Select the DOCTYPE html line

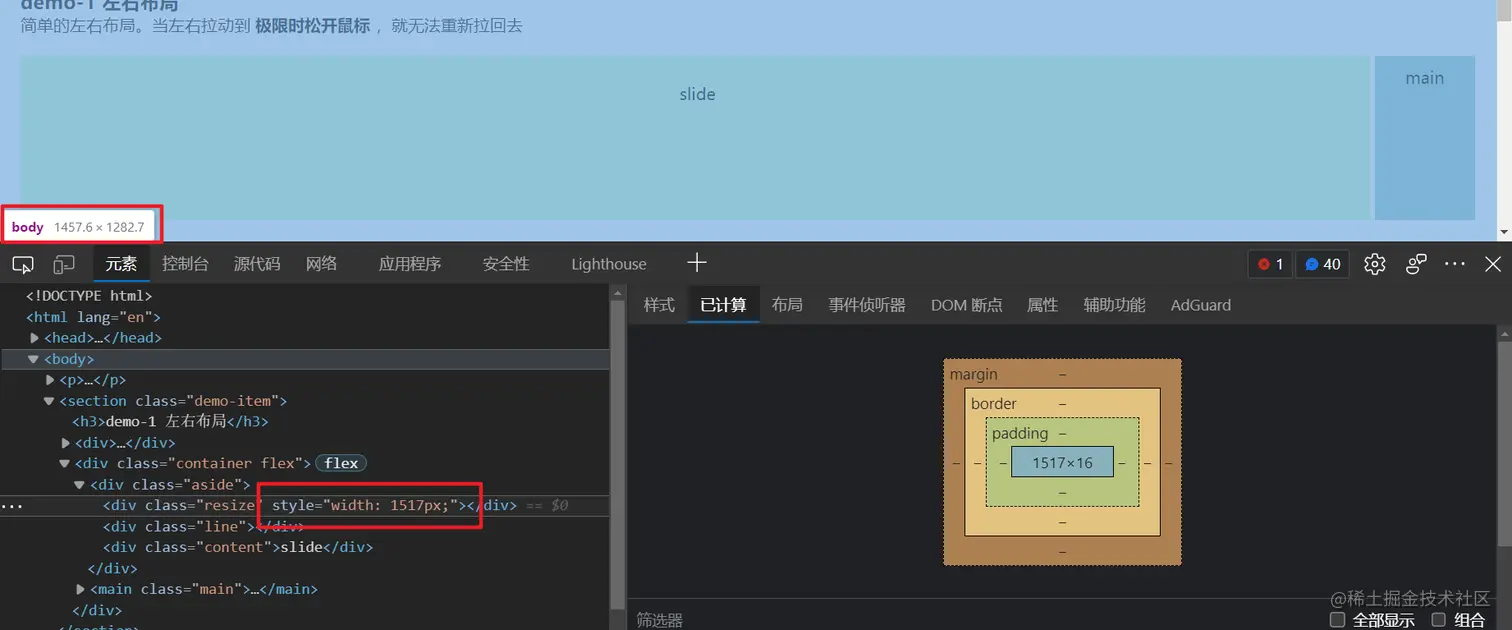coord(89,296)
